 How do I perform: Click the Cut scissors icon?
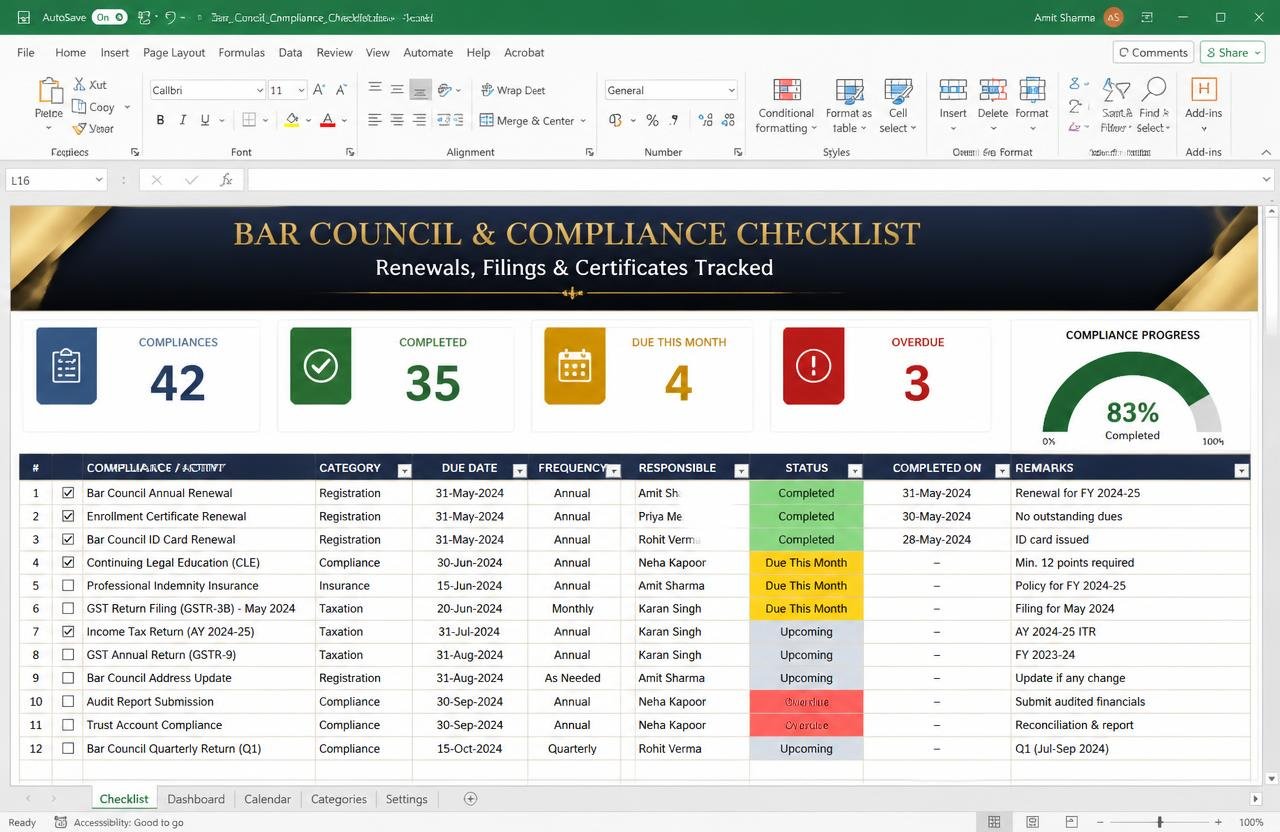pos(79,85)
